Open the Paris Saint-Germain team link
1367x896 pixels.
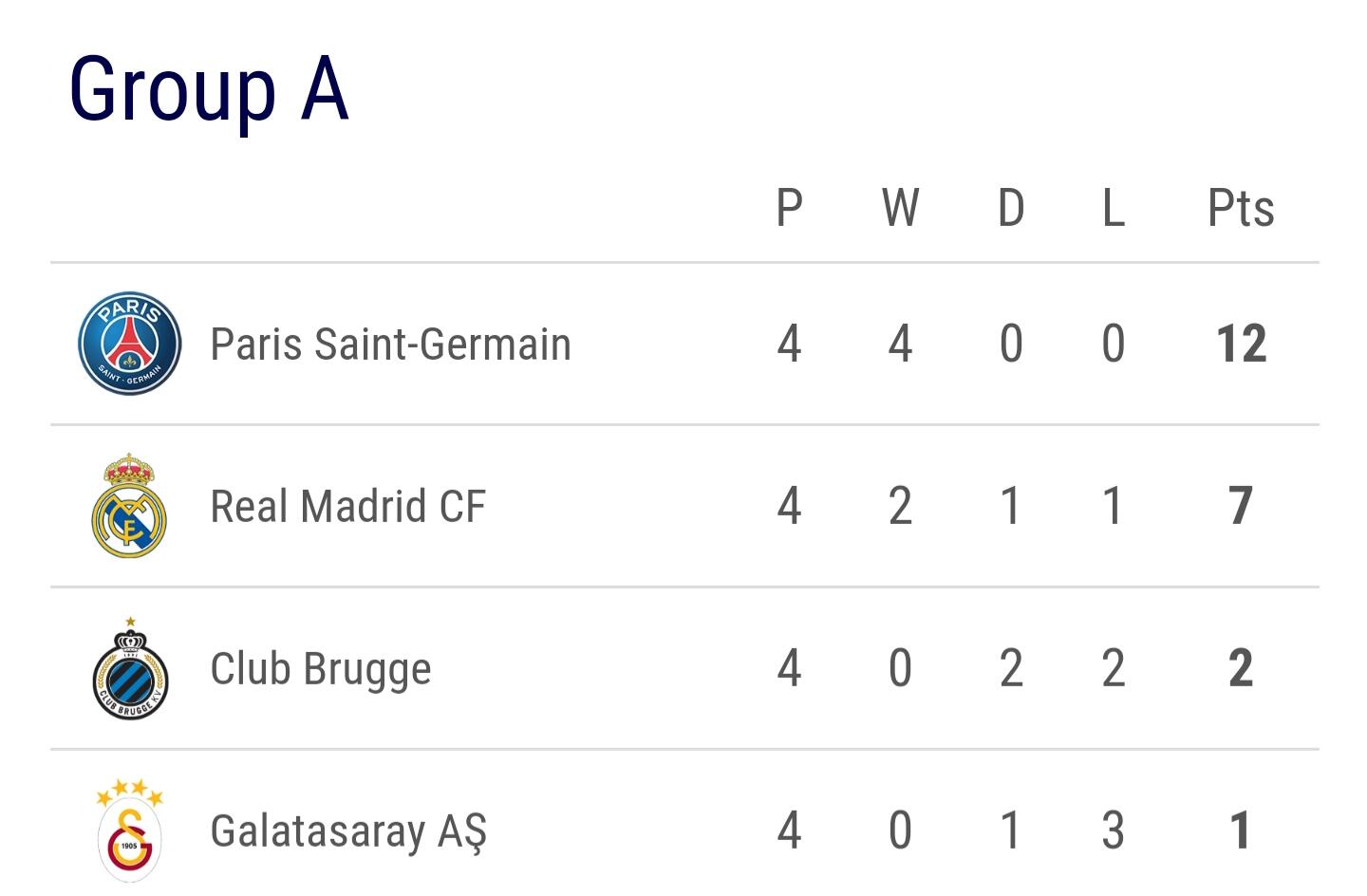point(390,345)
